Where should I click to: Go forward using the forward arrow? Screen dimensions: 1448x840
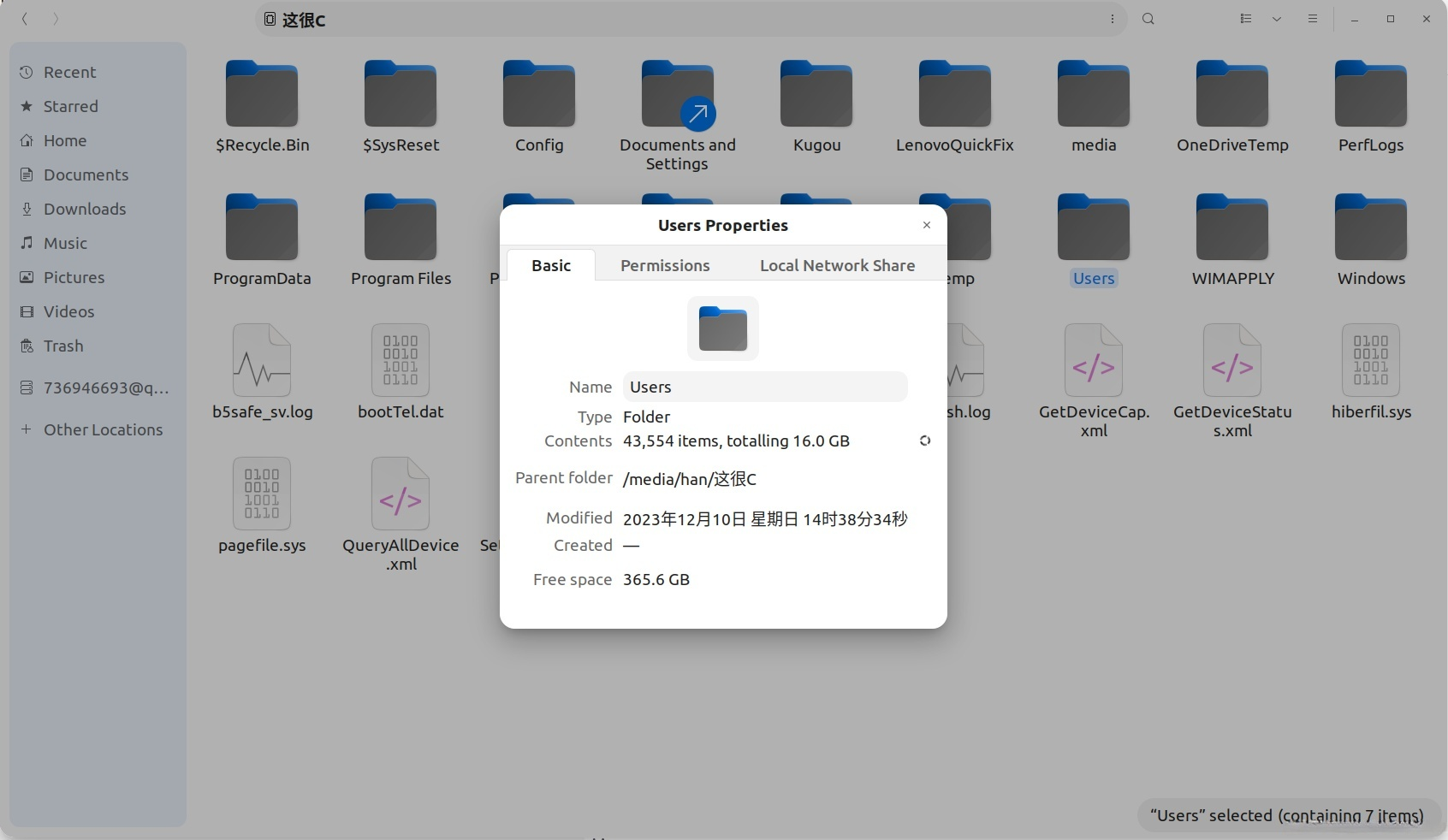(x=56, y=19)
